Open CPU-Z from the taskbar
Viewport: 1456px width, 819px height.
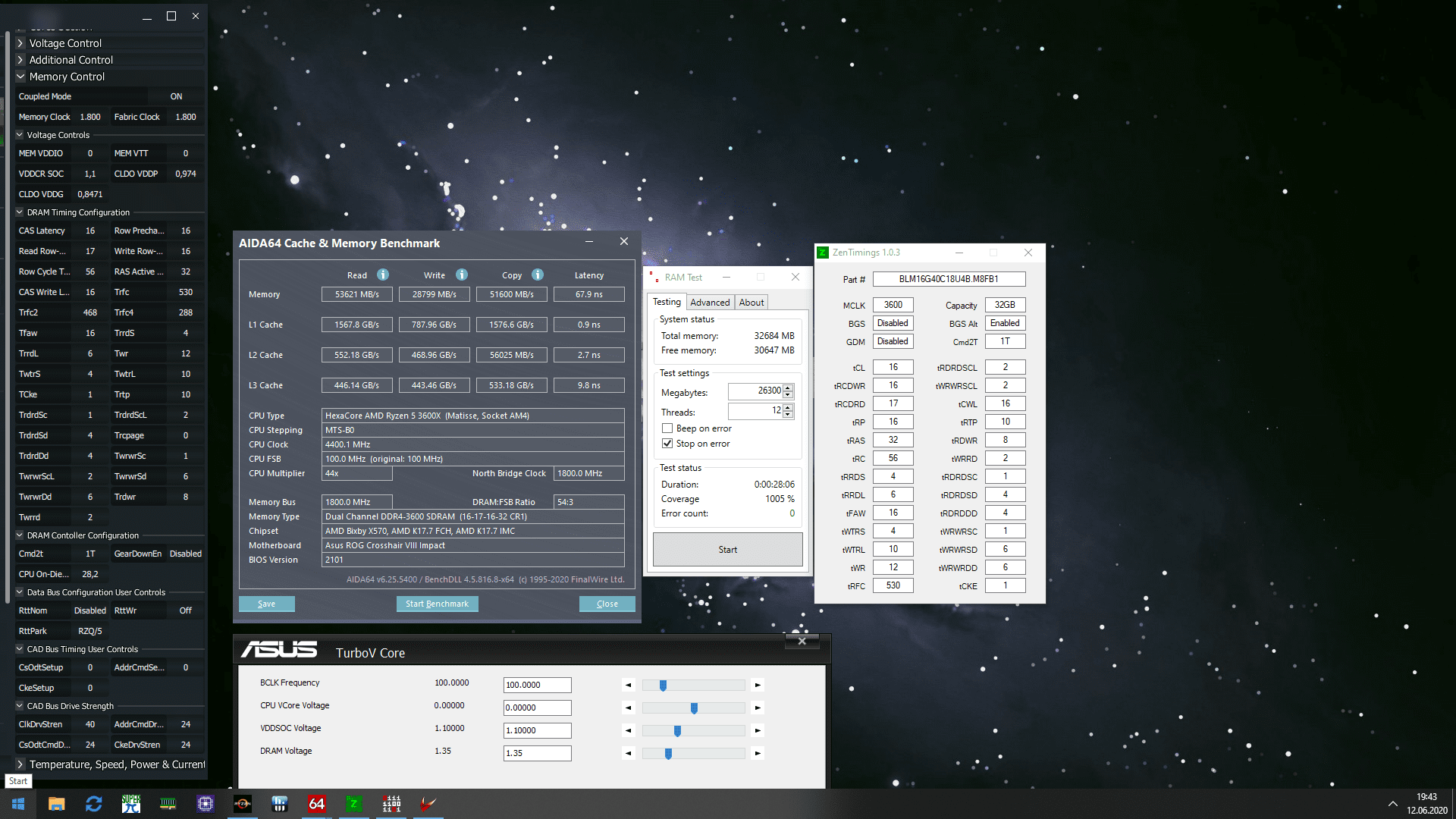coord(206,804)
